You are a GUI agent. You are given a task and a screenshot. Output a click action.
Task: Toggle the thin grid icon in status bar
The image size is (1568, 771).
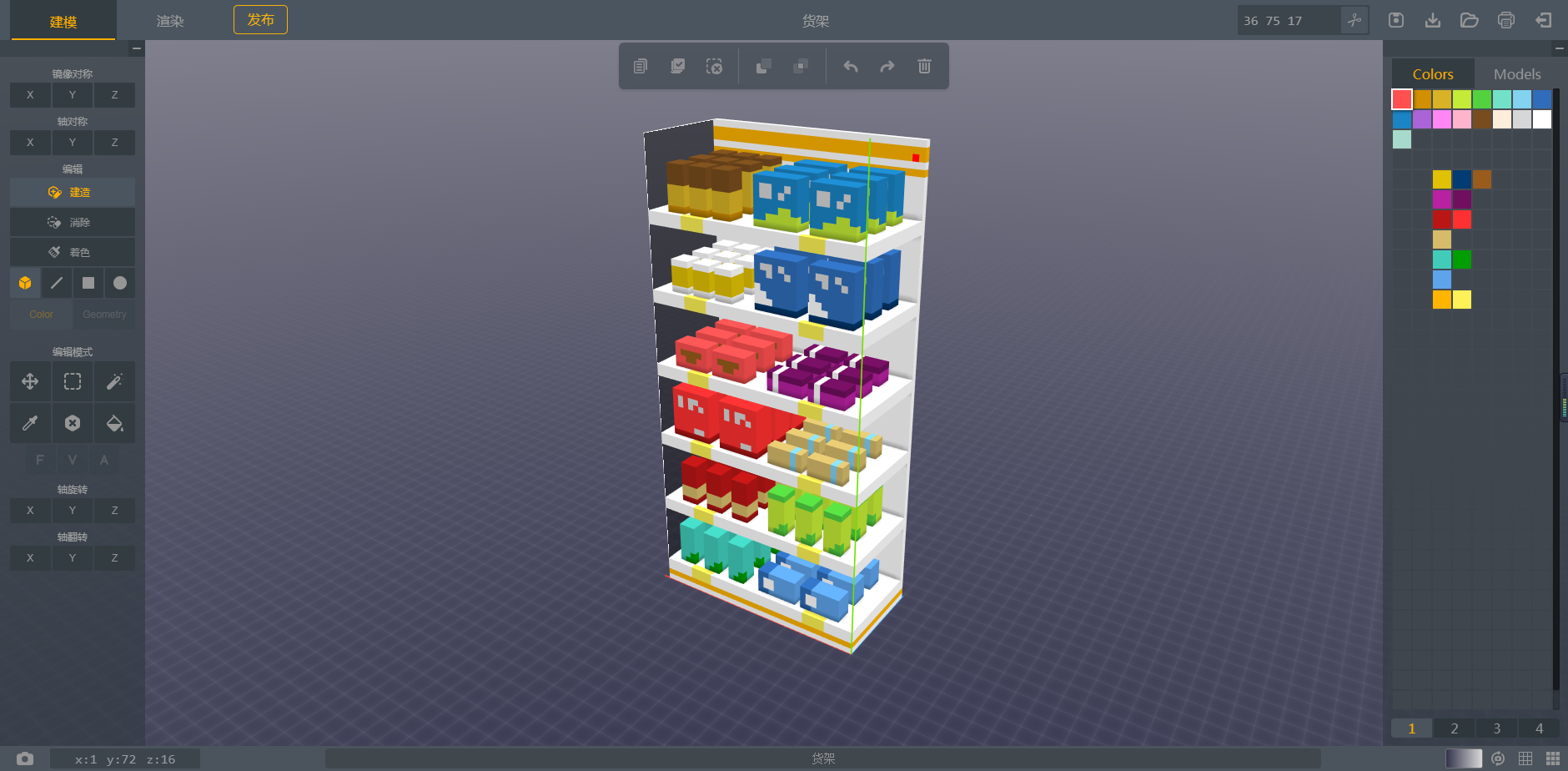point(1525,758)
